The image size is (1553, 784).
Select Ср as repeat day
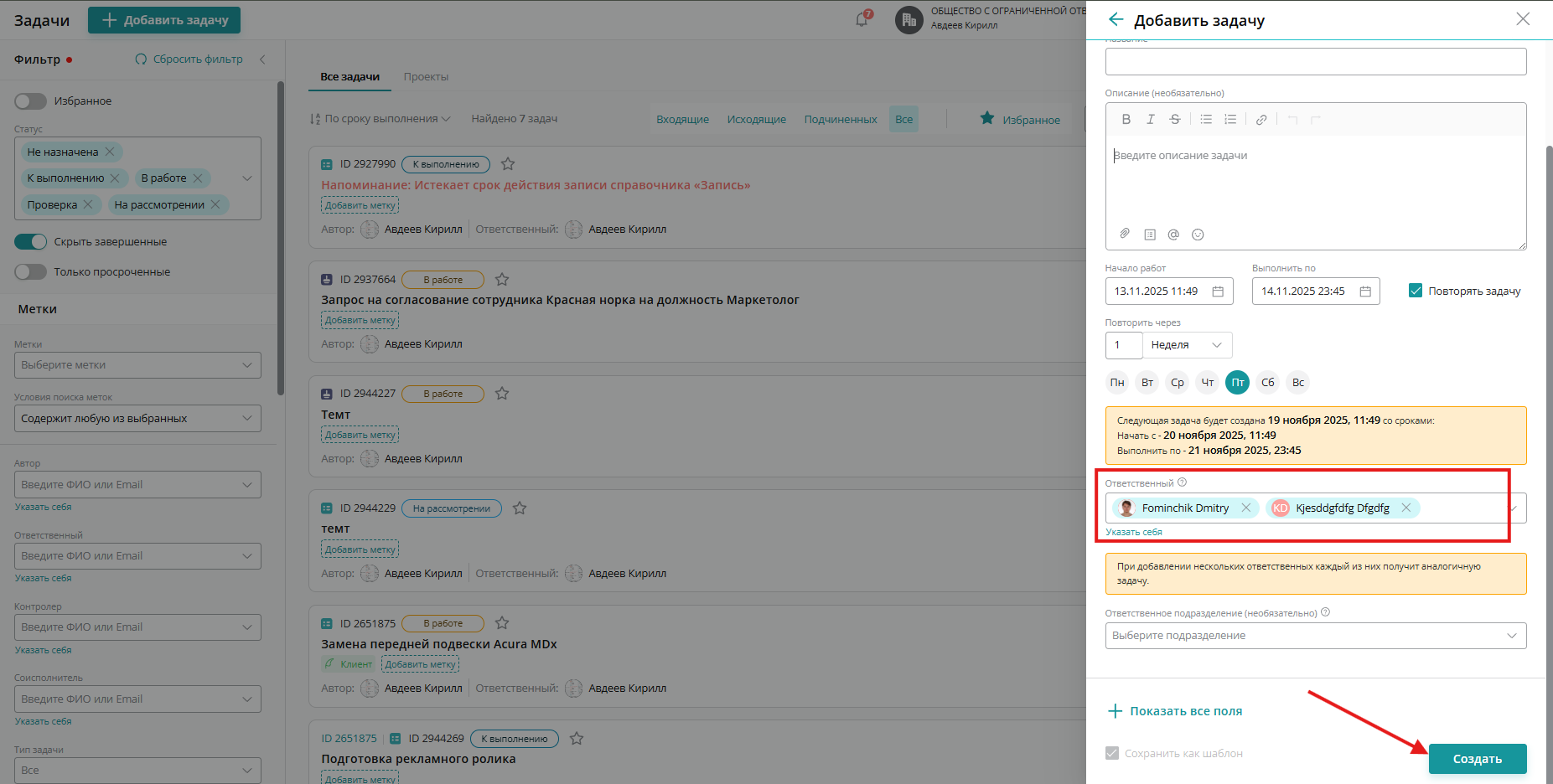1178,383
